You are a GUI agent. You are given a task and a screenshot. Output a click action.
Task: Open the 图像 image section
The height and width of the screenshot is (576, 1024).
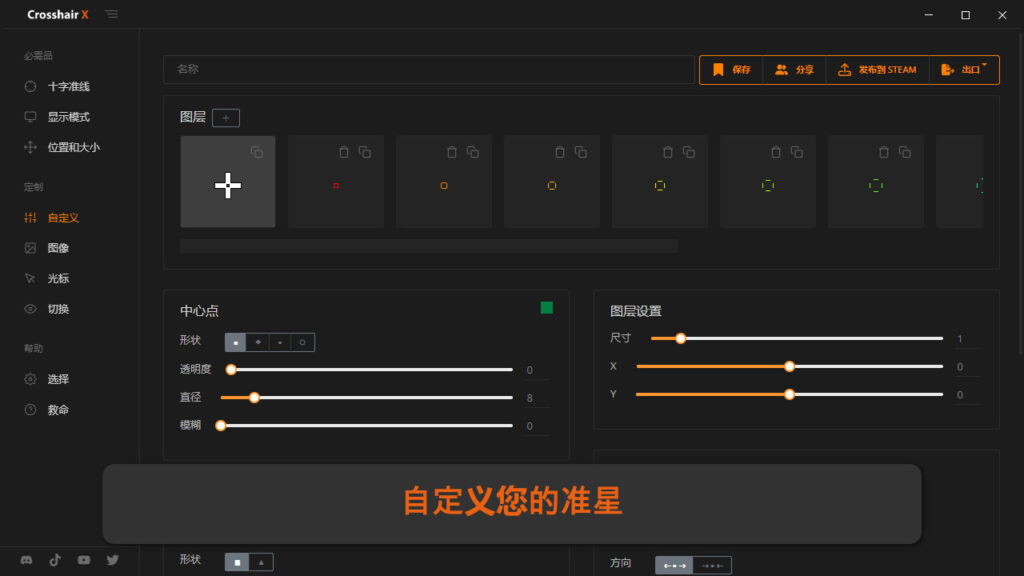[x=58, y=248]
